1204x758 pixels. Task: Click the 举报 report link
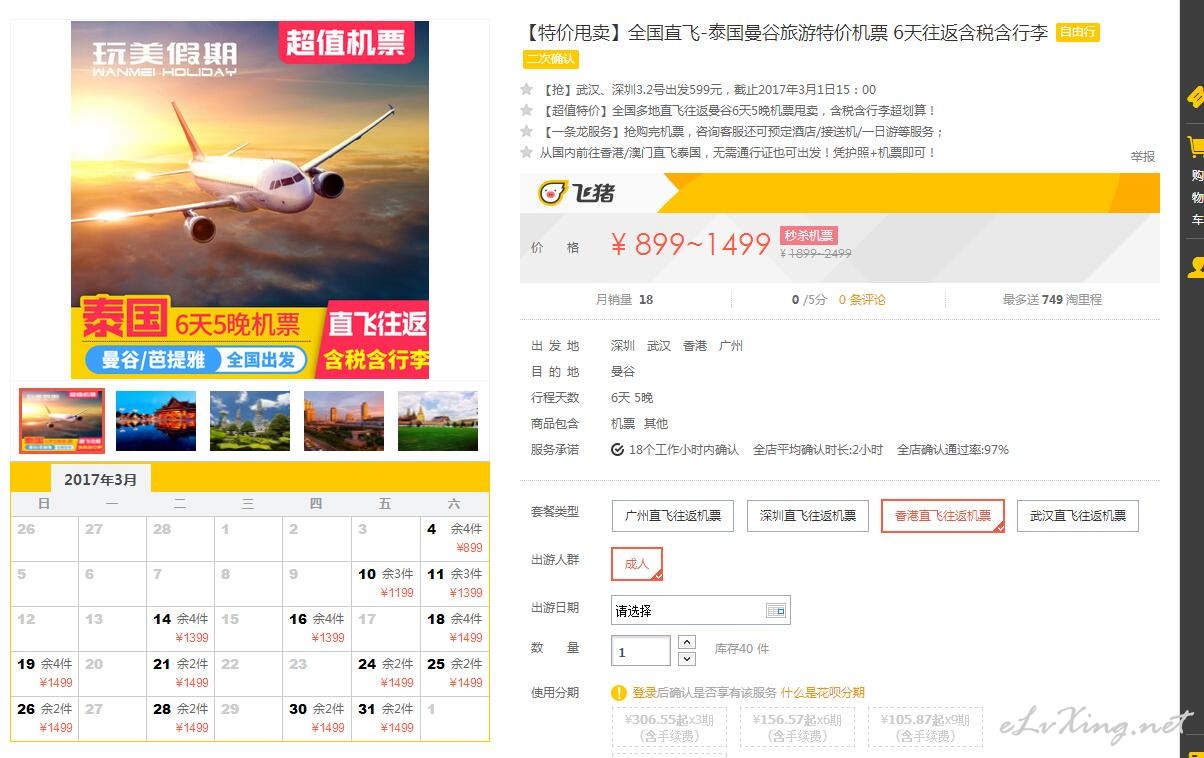pos(1142,156)
